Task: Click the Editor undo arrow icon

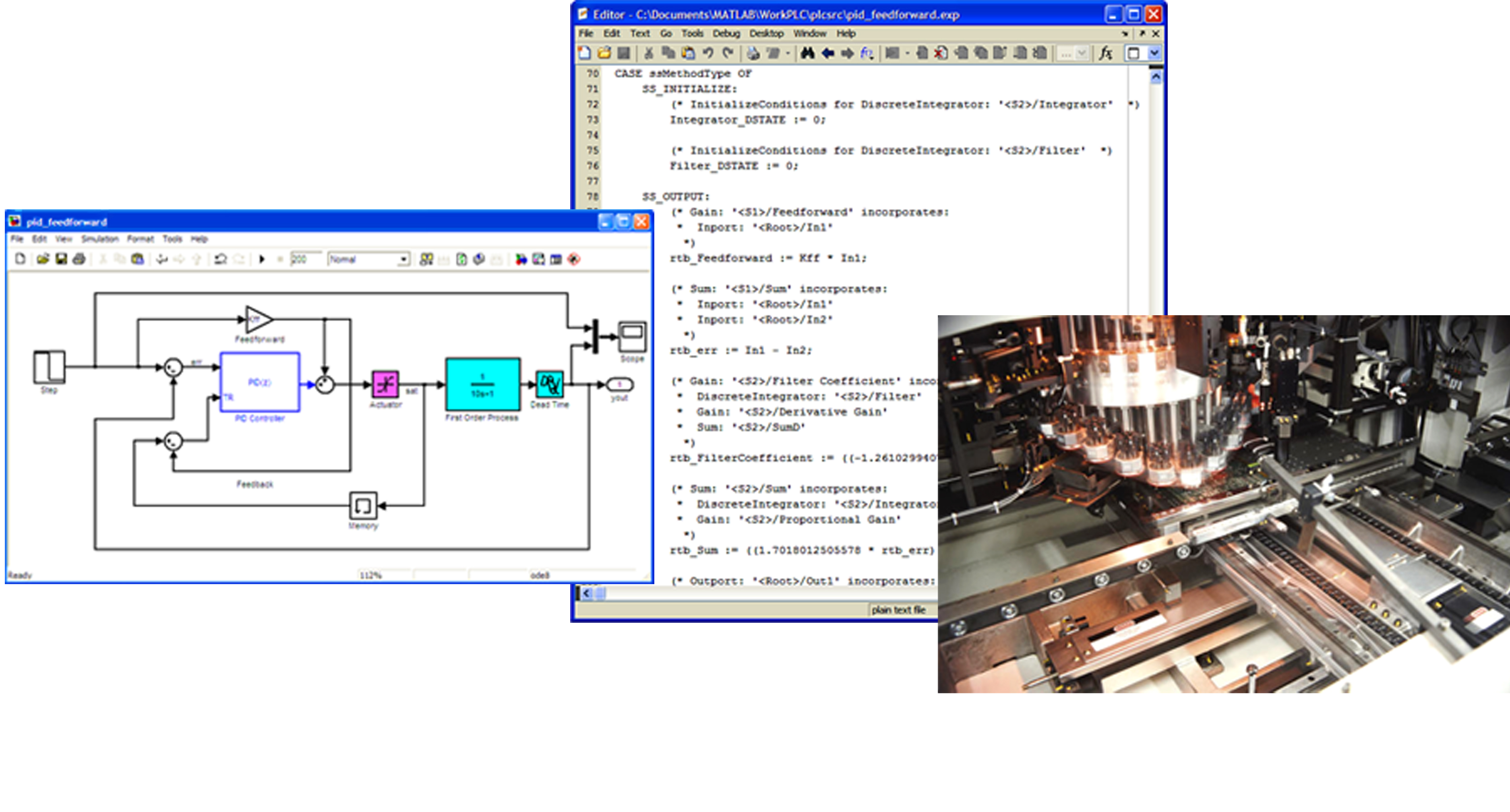Action: click(x=708, y=53)
